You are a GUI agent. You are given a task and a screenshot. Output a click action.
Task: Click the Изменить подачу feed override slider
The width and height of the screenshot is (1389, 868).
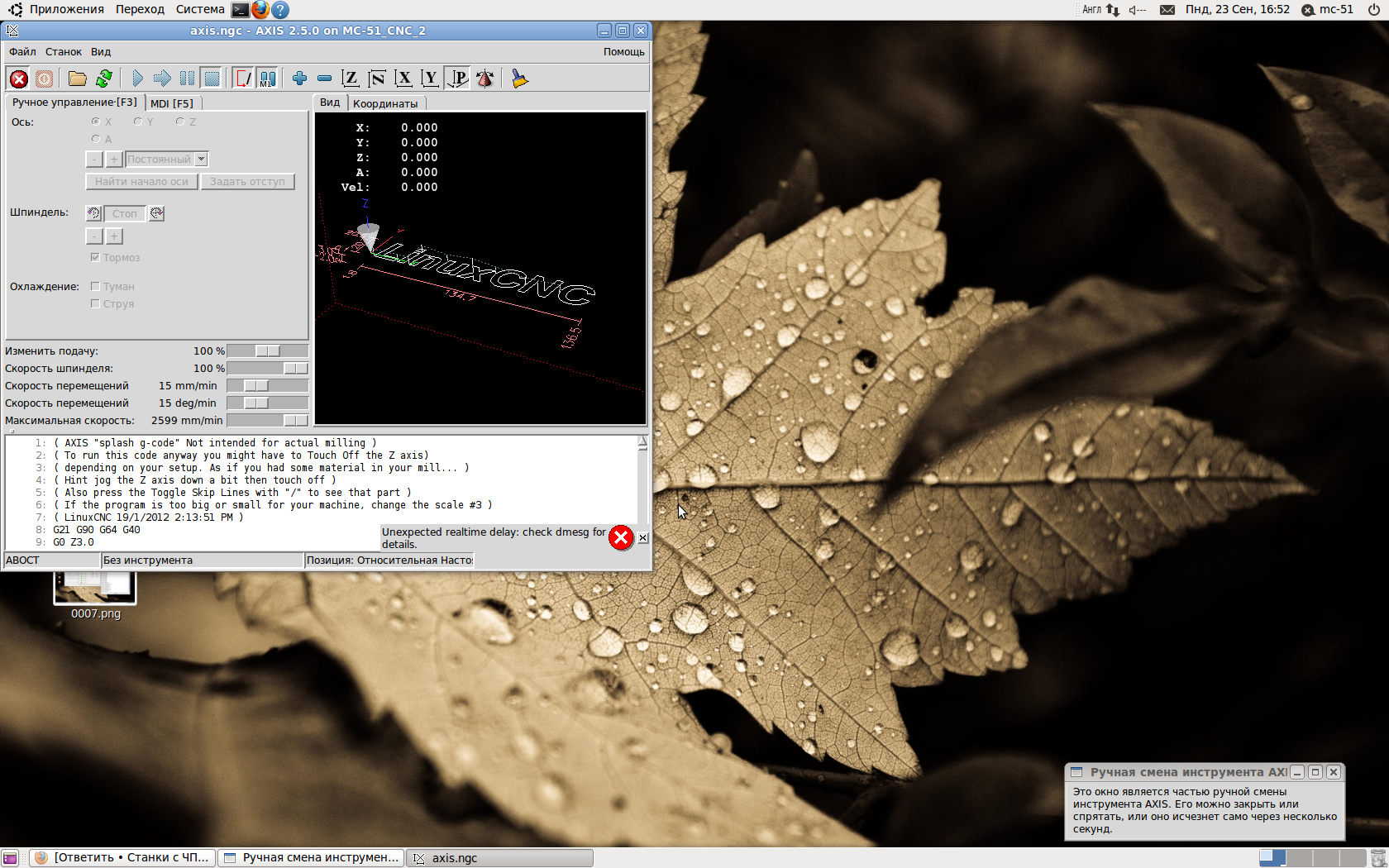[x=267, y=351]
